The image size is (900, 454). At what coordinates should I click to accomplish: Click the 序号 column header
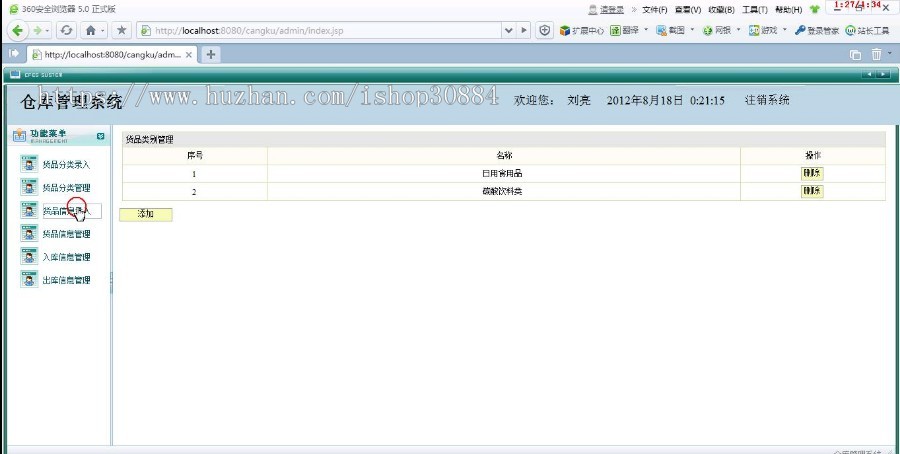(x=195, y=156)
